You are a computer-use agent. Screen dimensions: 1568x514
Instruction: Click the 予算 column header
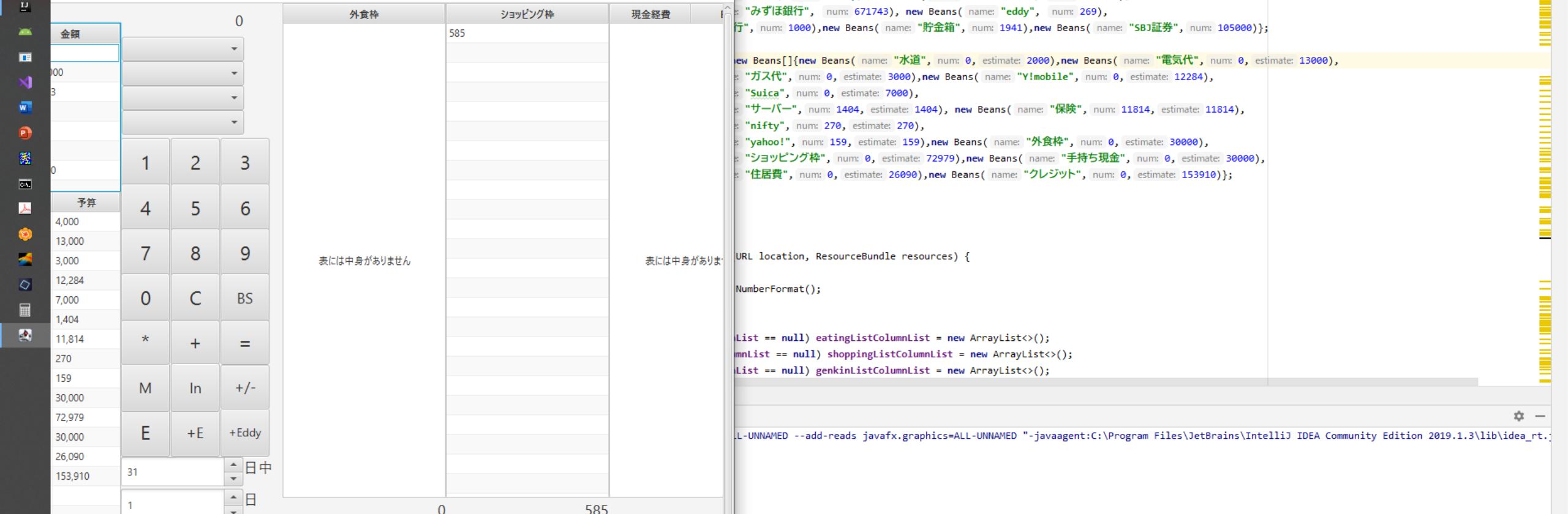point(86,203)
